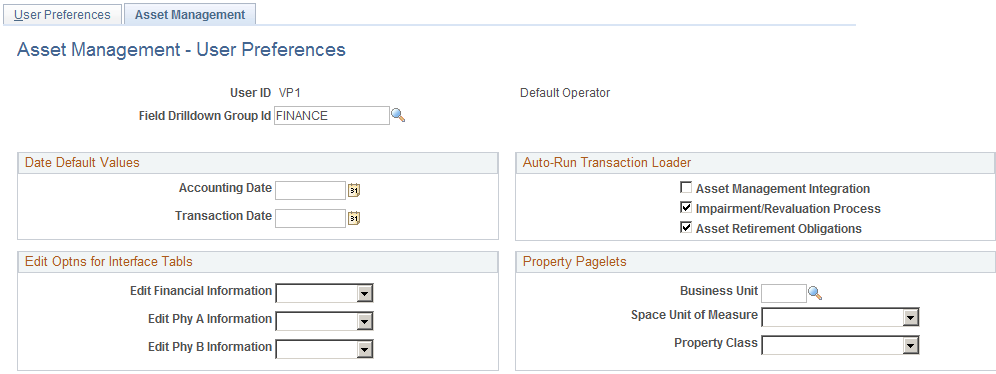Select the Asset Management tab
Screen dimensions: 996x374
tap(190, 15)
